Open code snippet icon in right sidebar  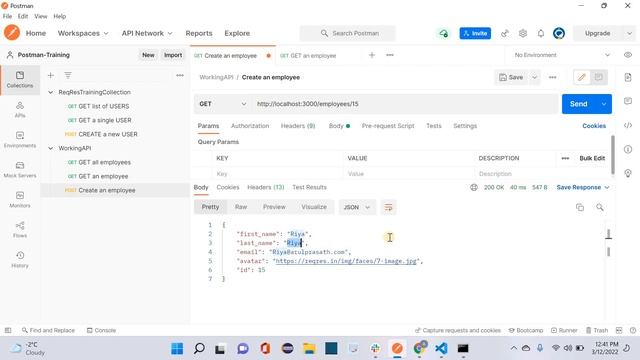coord(628,125)
